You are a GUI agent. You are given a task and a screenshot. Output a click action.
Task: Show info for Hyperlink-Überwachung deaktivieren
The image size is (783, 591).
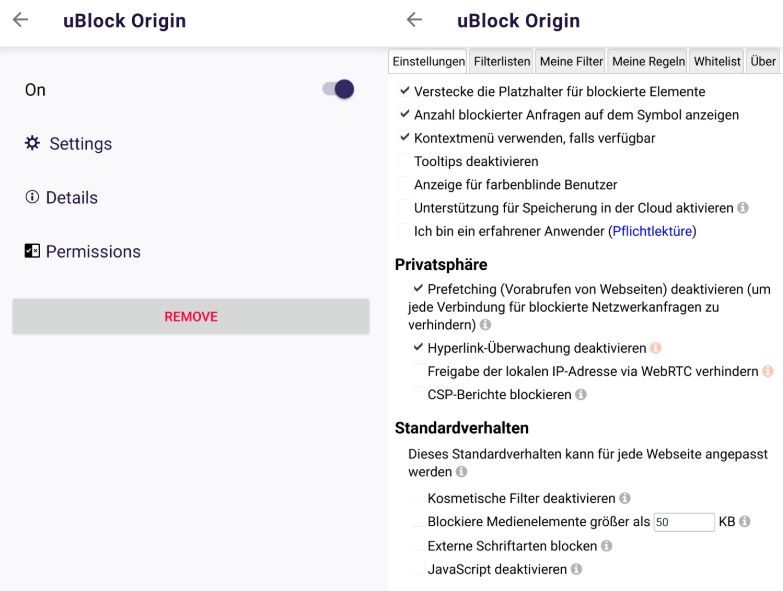[656, 348]
